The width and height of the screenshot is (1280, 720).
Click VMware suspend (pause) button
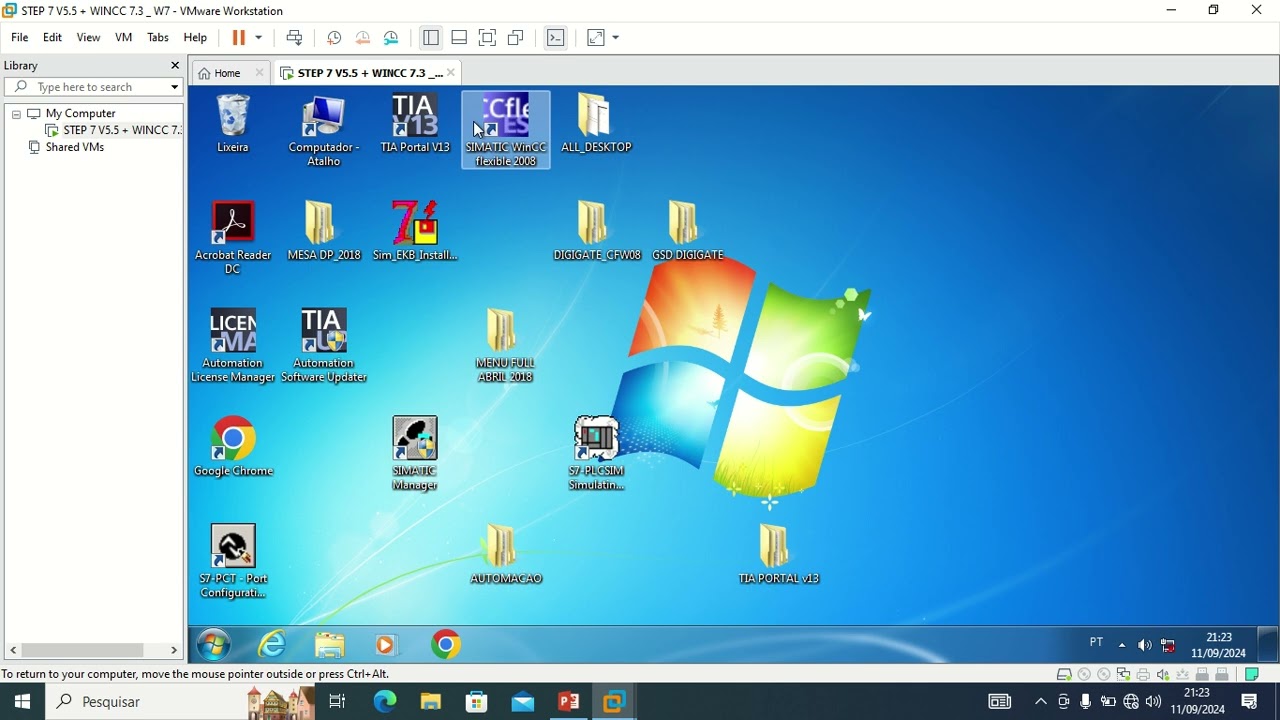click(x=238, y=37)
